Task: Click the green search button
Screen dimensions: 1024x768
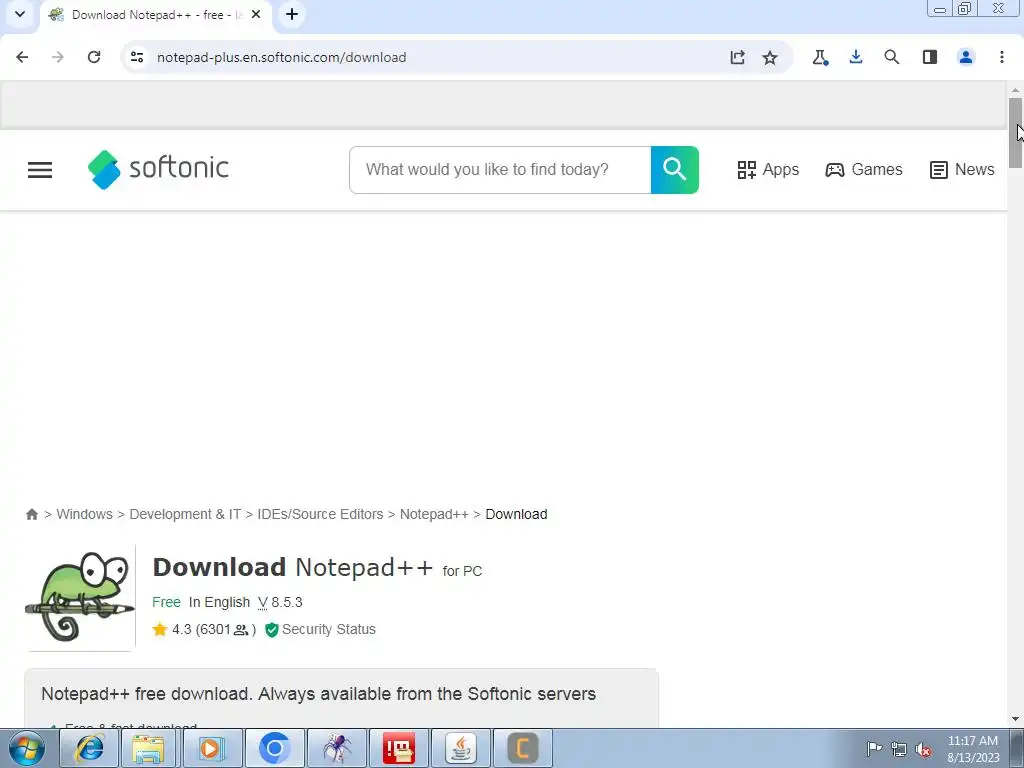Action: coord(675,170)
